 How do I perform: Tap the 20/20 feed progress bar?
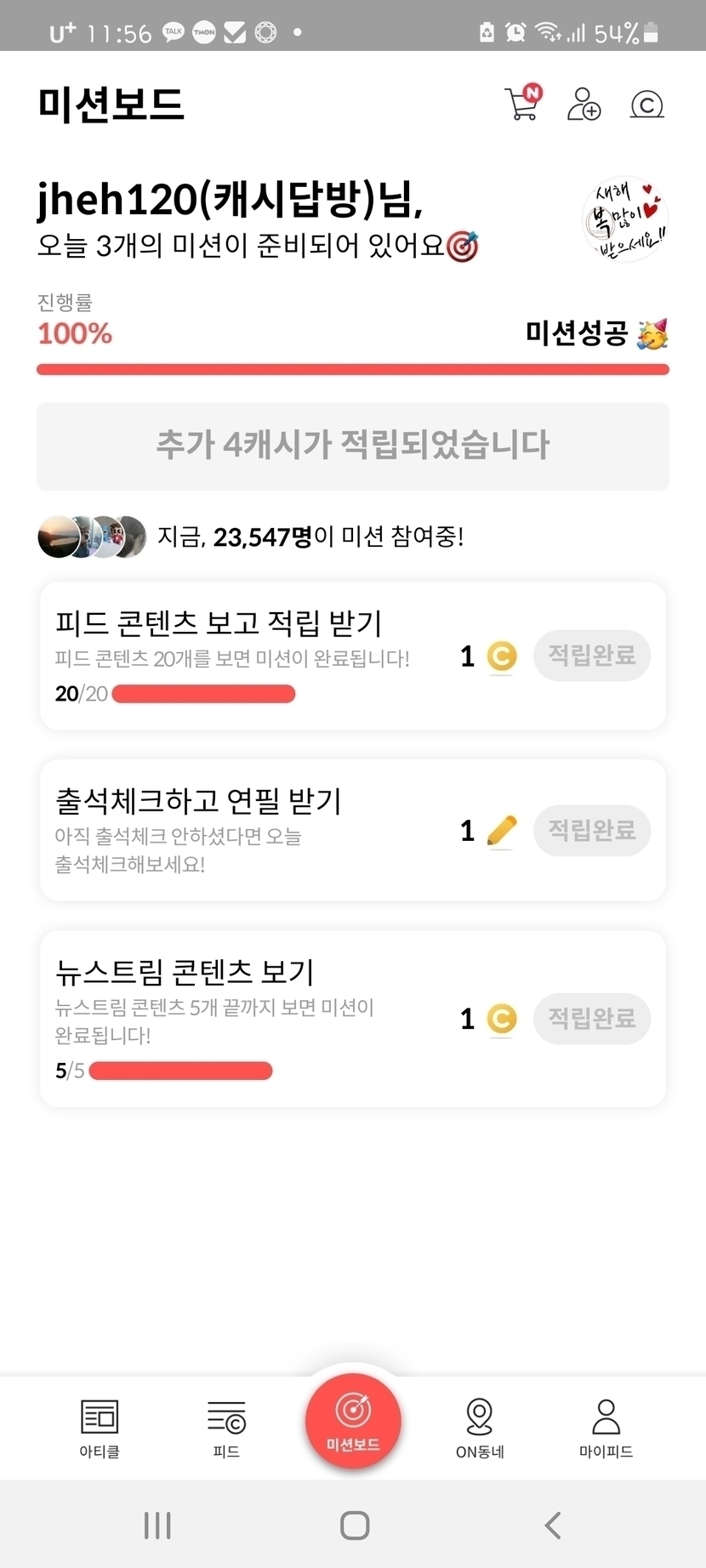[x=203, y=694]
